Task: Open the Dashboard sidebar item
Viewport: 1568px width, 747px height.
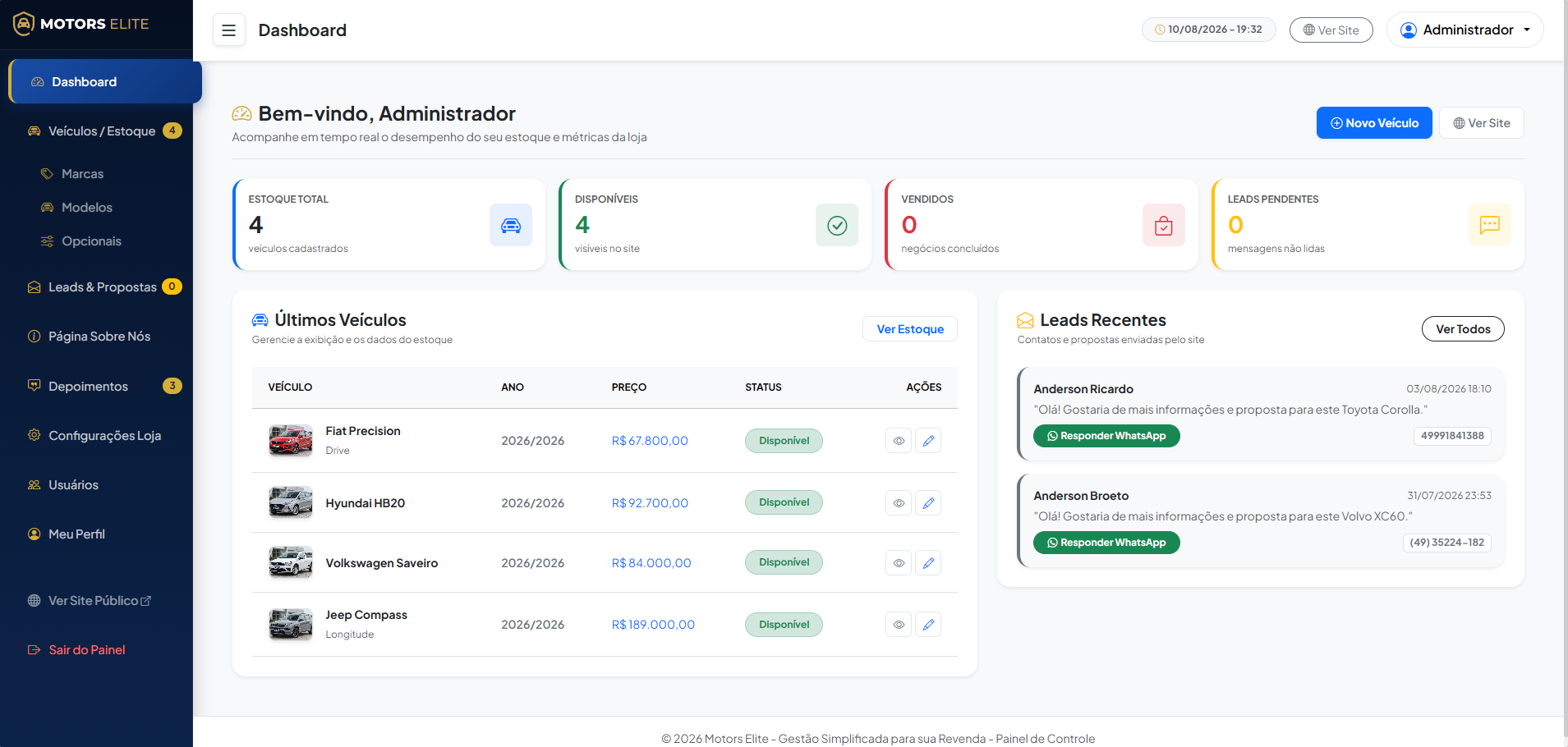Action: click(105, 82)
